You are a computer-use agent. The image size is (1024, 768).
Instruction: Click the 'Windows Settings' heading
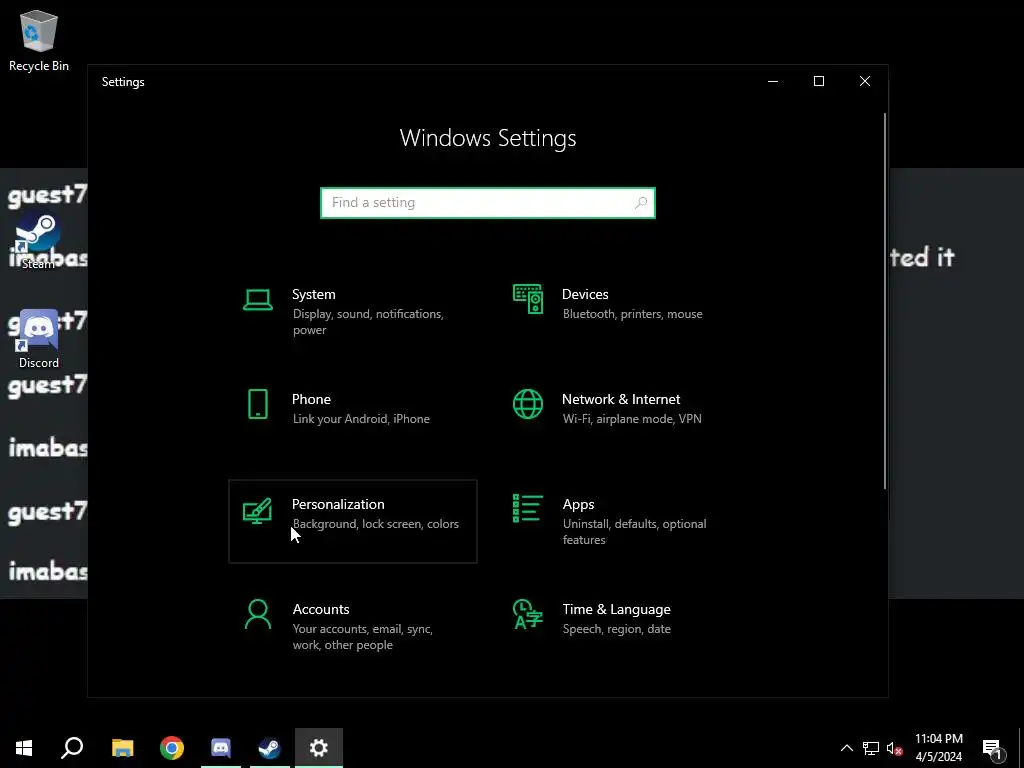[488, 138]
